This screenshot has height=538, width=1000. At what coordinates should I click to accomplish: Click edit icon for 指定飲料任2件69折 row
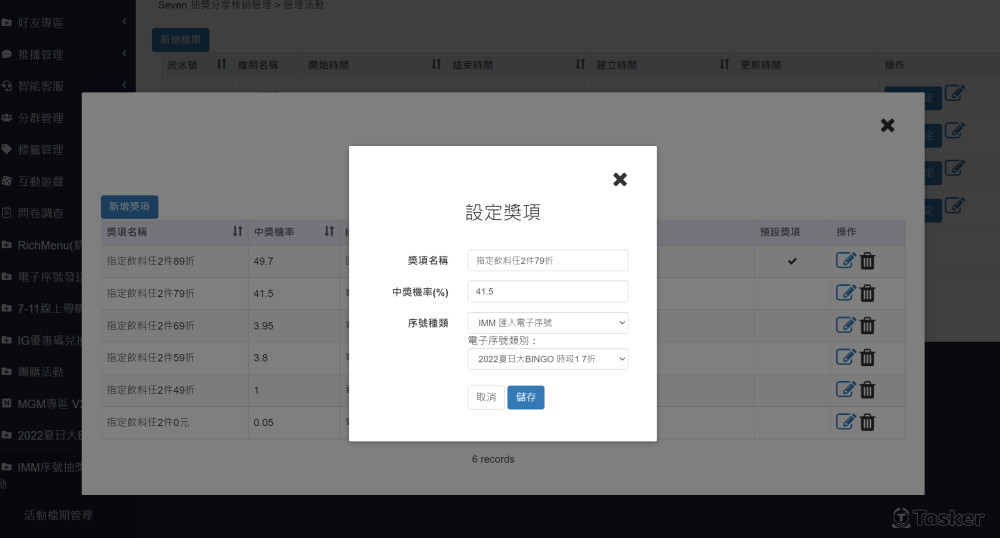pyautogui.click(x=845, y=325)
